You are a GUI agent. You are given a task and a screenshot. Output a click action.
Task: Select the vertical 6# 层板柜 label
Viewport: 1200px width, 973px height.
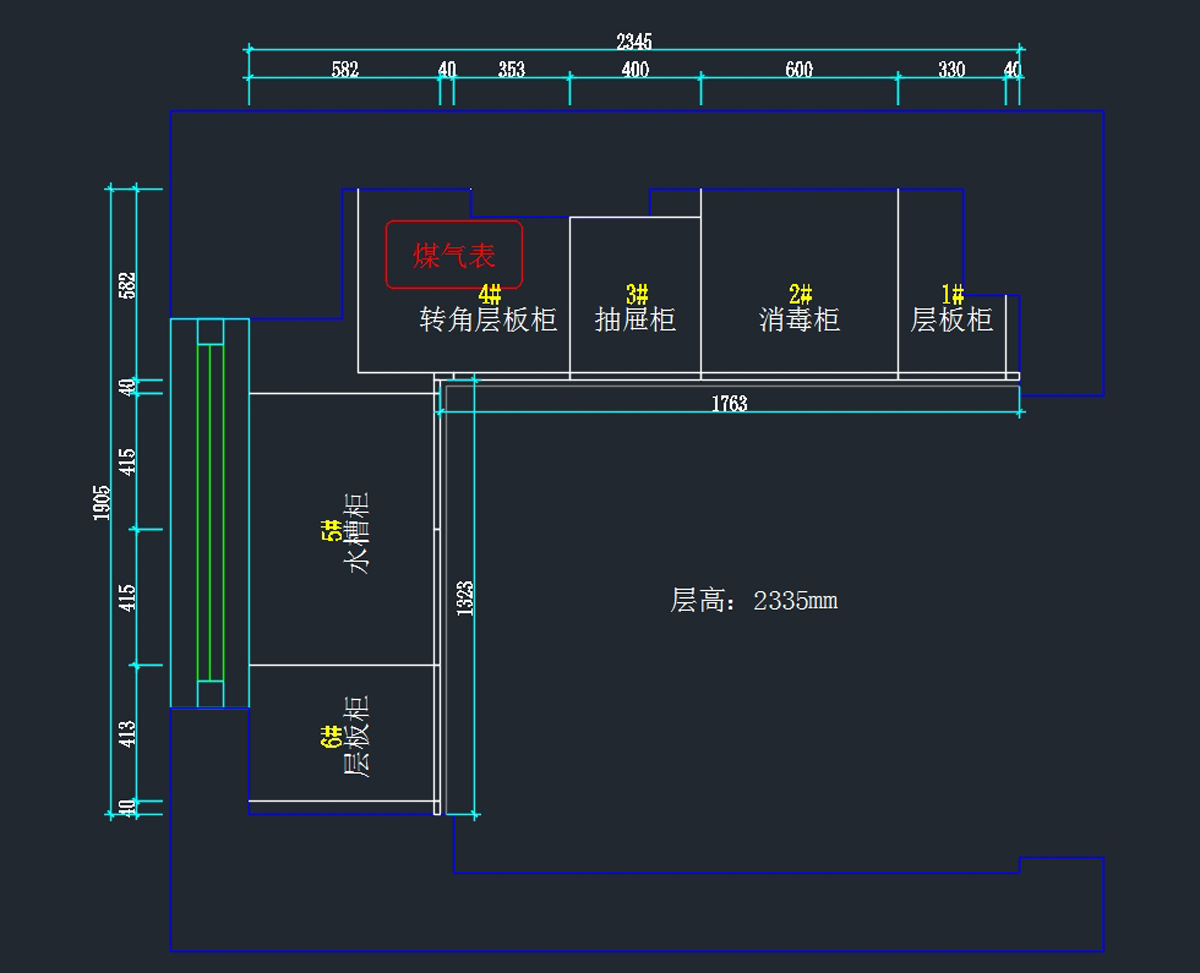click(357, 737)
